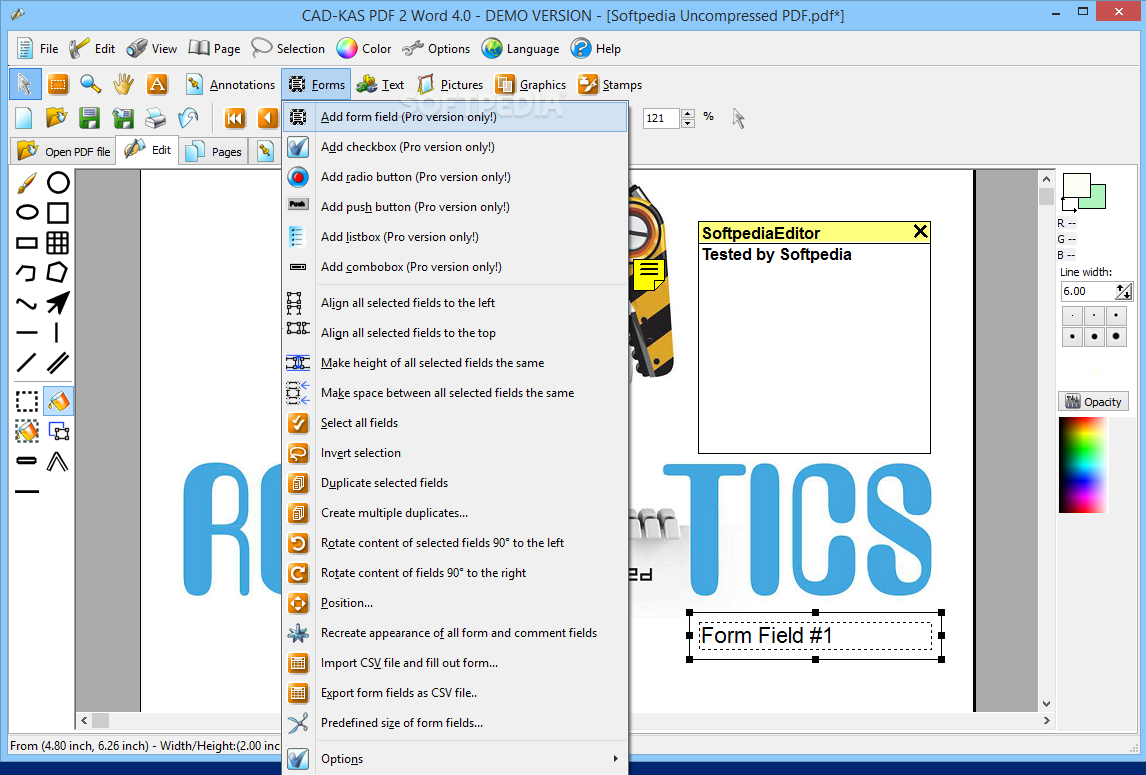Choose the pentagon polygon tool

pos(58,272)
